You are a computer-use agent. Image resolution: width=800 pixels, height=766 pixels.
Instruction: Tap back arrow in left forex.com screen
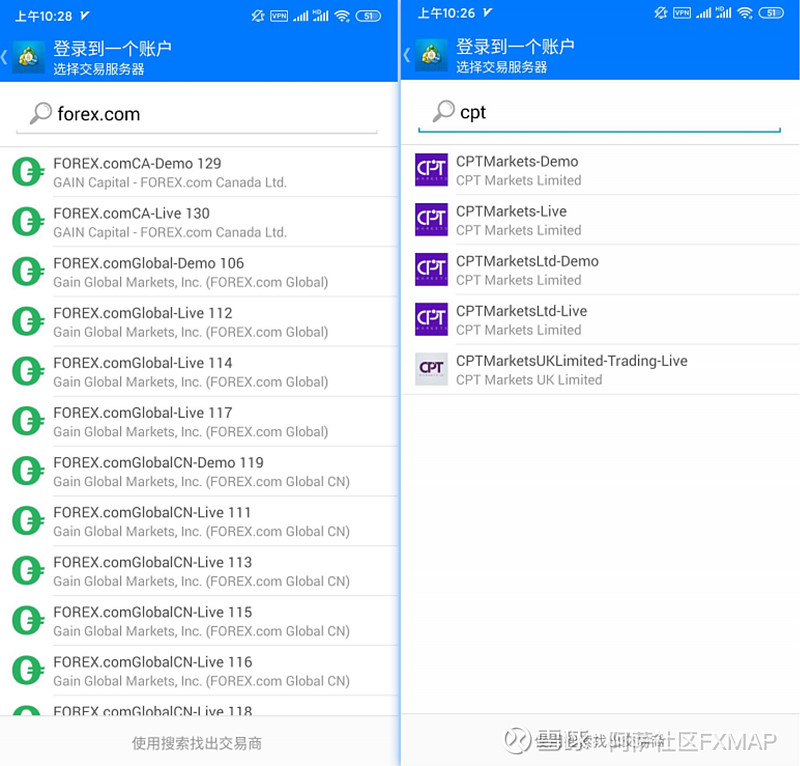pos(4,57)
